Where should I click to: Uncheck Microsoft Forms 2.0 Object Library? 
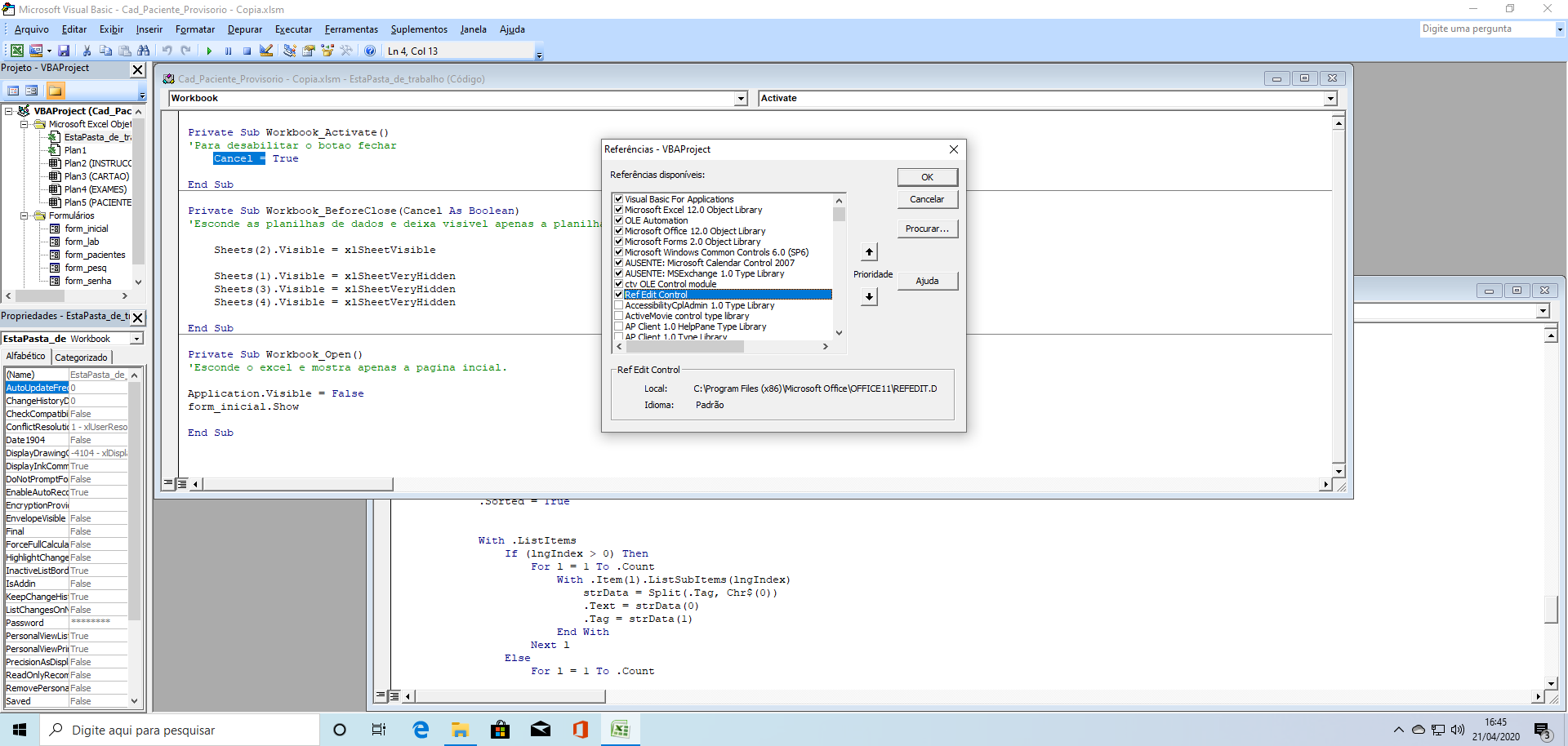(x=618, y=242)
